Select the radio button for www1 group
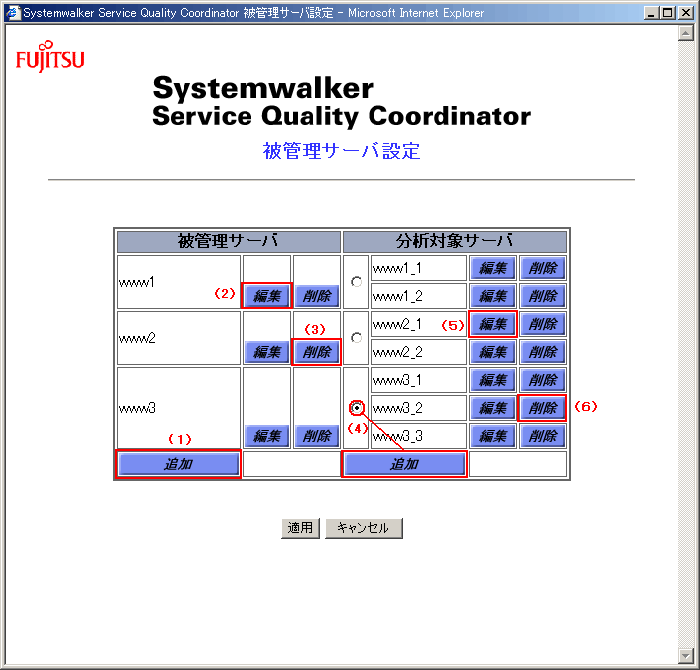Screen dimensions: 700x670 click(x=356, y=282)
